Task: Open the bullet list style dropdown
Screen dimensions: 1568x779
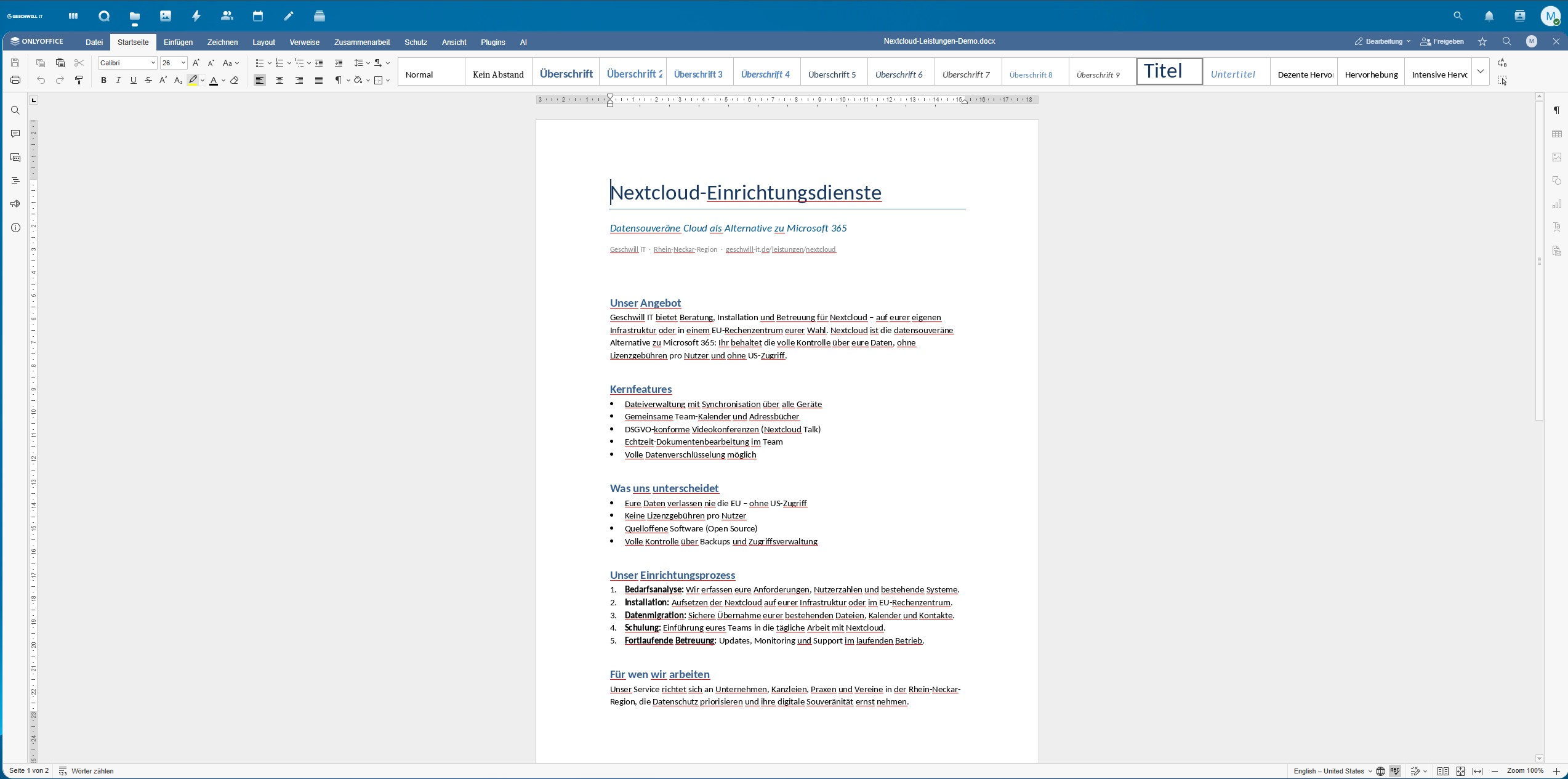Action: pos(270,63)
